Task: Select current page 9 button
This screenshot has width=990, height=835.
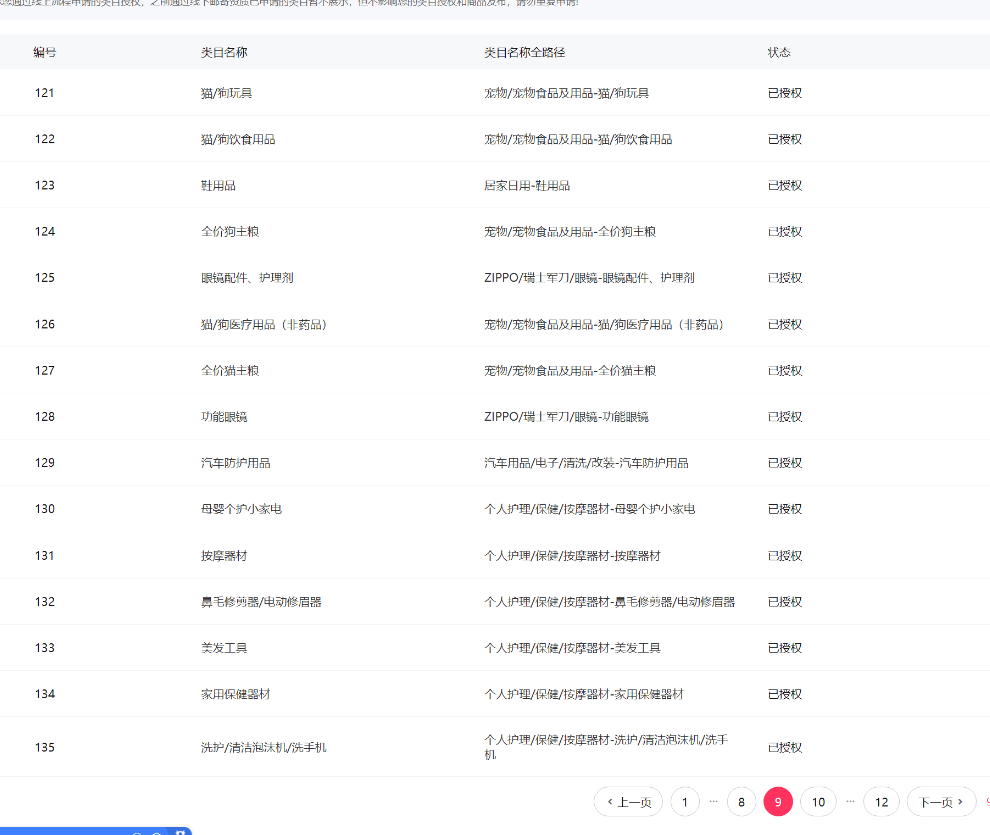Action: [778, 802]
